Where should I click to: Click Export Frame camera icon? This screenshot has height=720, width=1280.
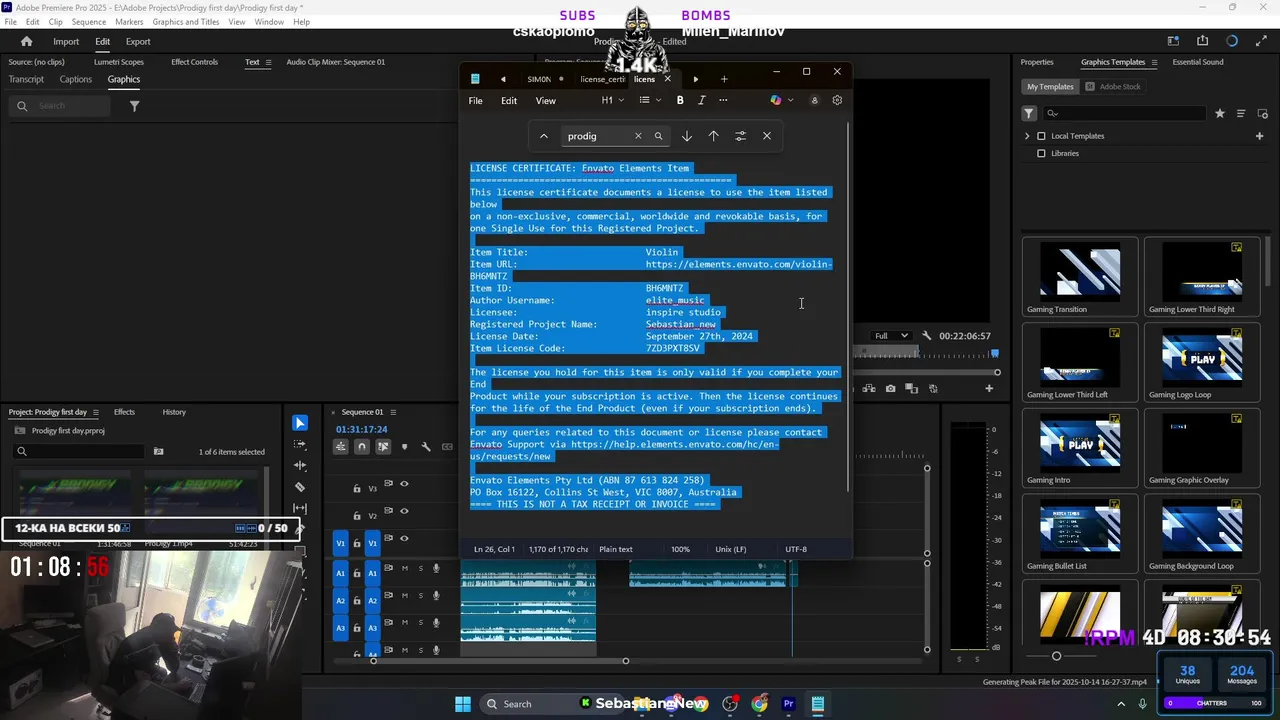click(890, 388)
